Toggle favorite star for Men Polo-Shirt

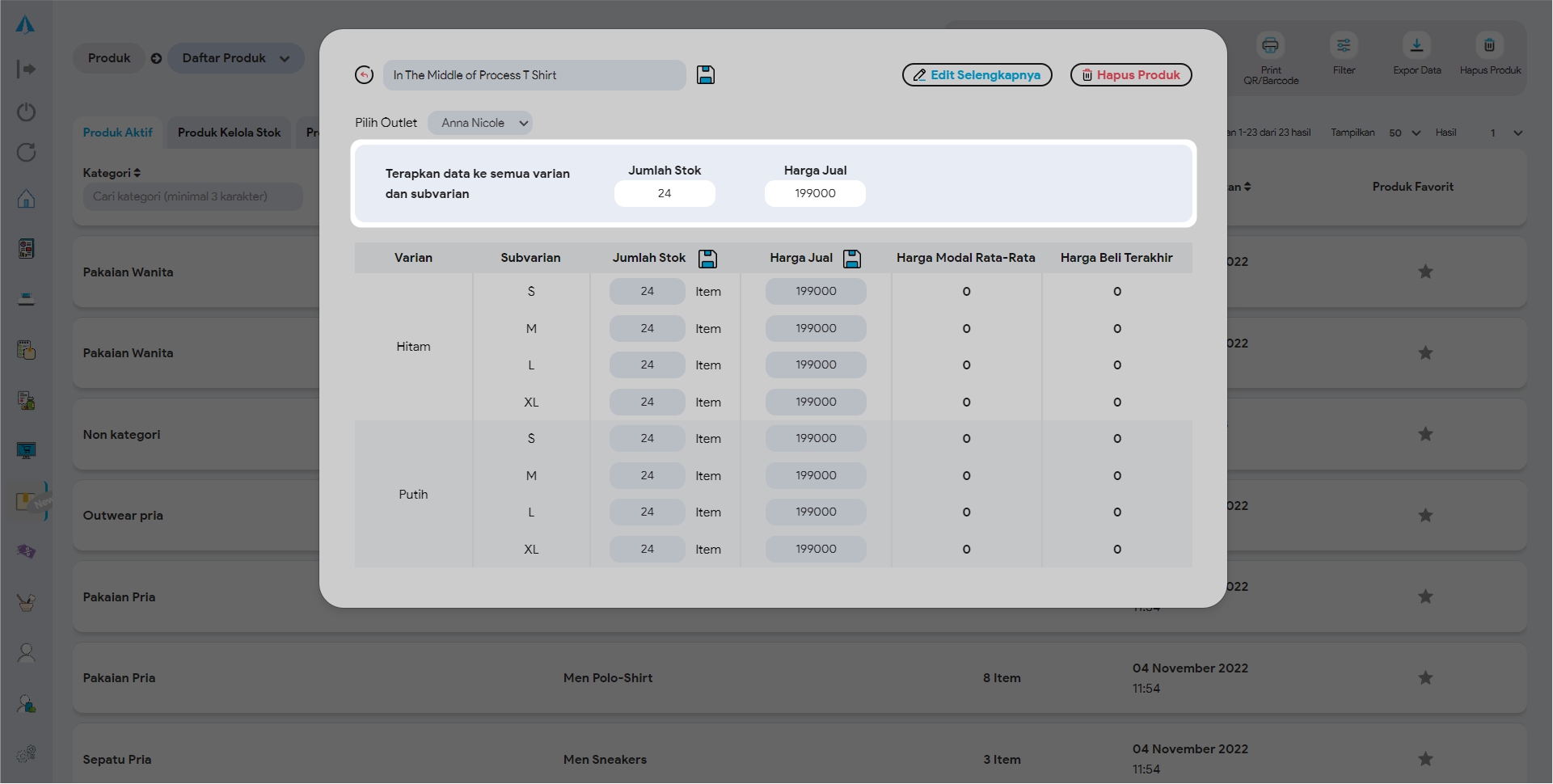1425,678
